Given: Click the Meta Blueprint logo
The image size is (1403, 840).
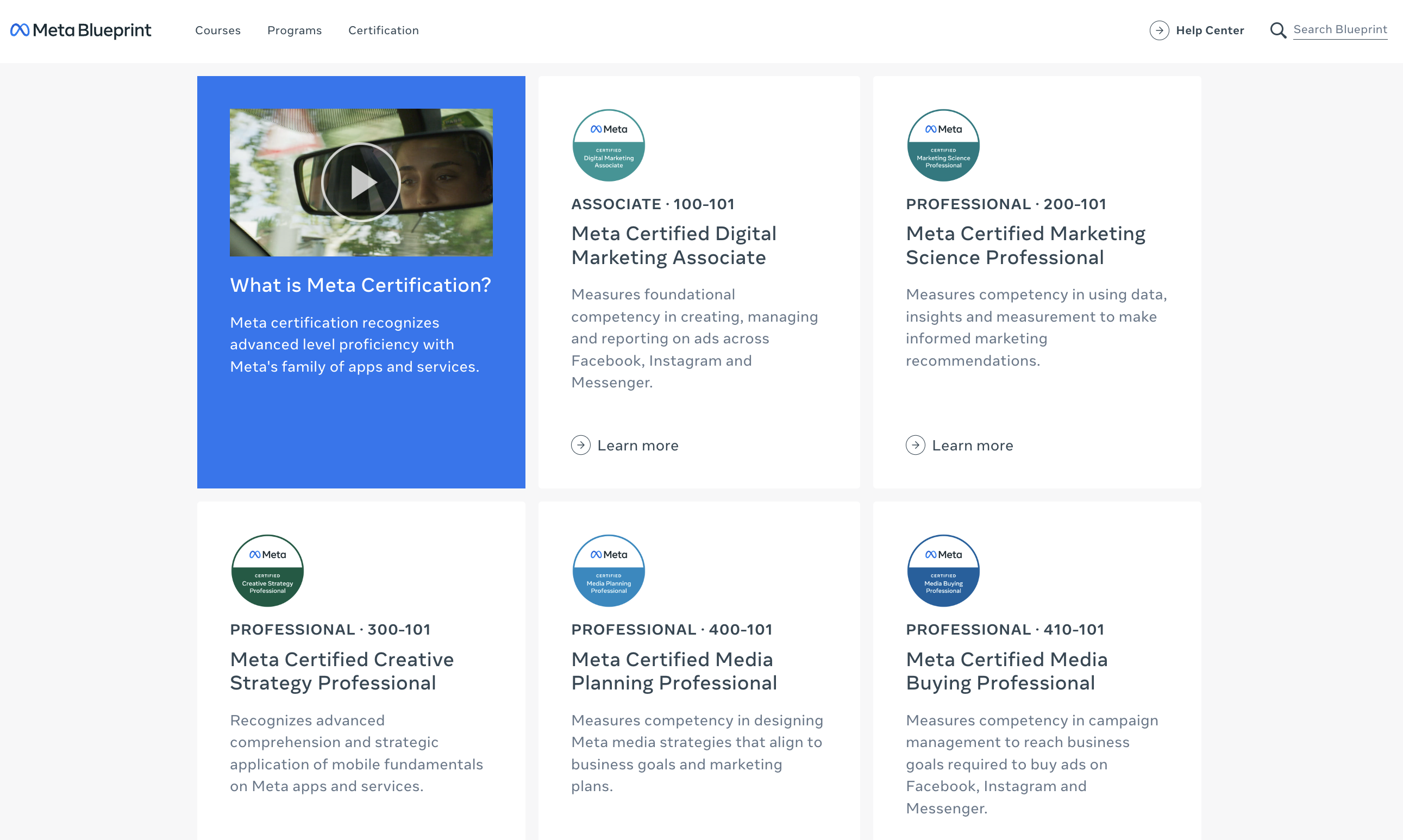Looking at the screenshot, I should click(80, 30).
